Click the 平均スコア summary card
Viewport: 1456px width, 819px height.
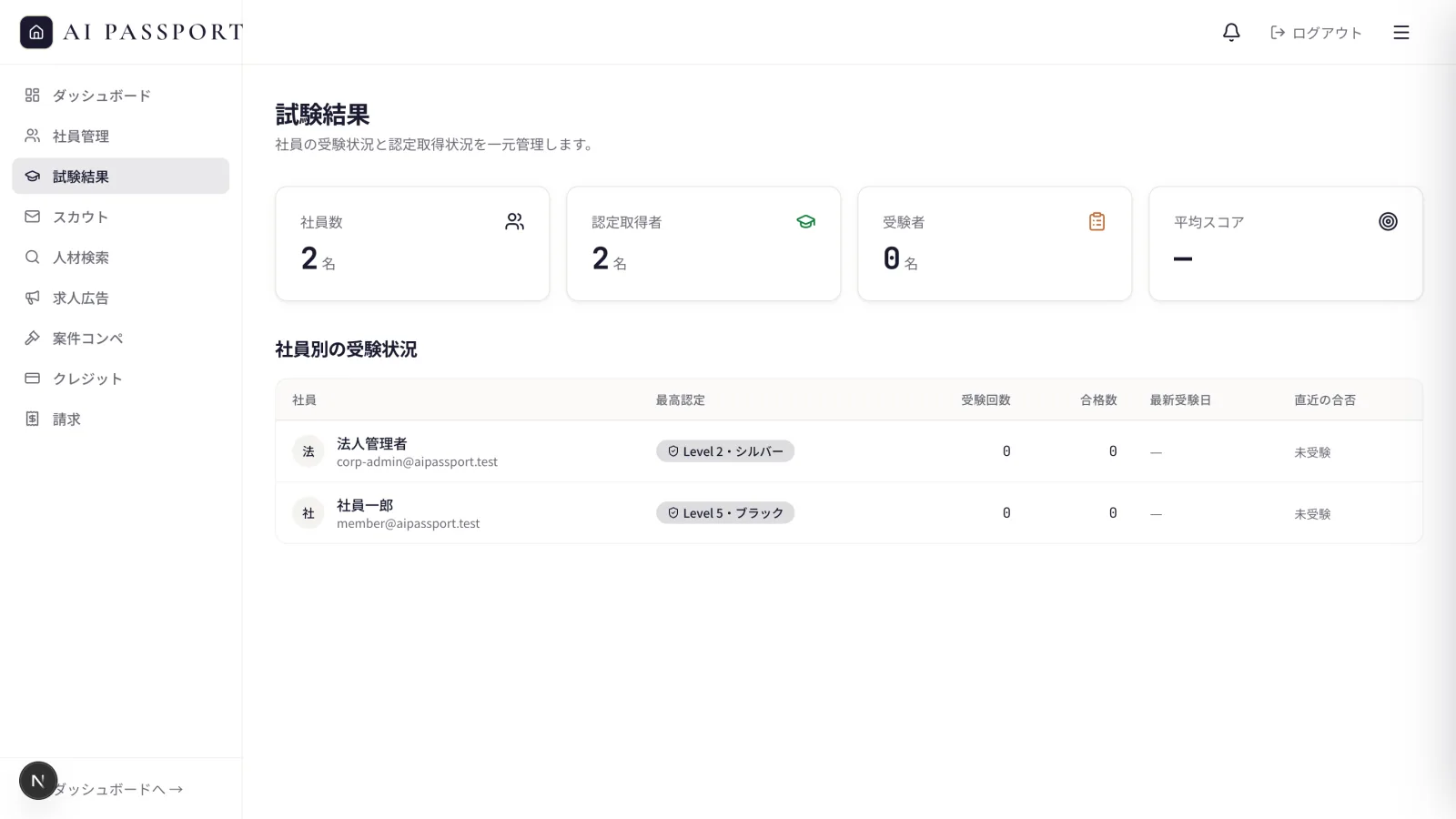coord(1286,244)
